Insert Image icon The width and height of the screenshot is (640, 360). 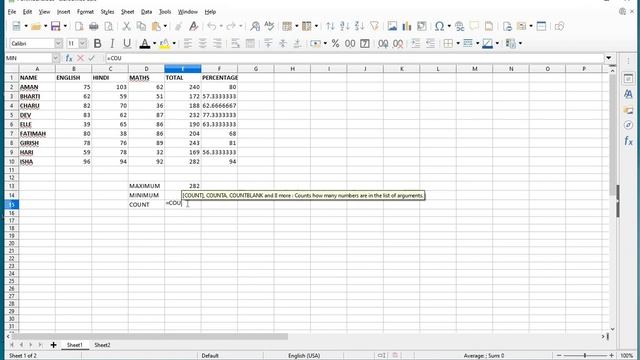392,27
